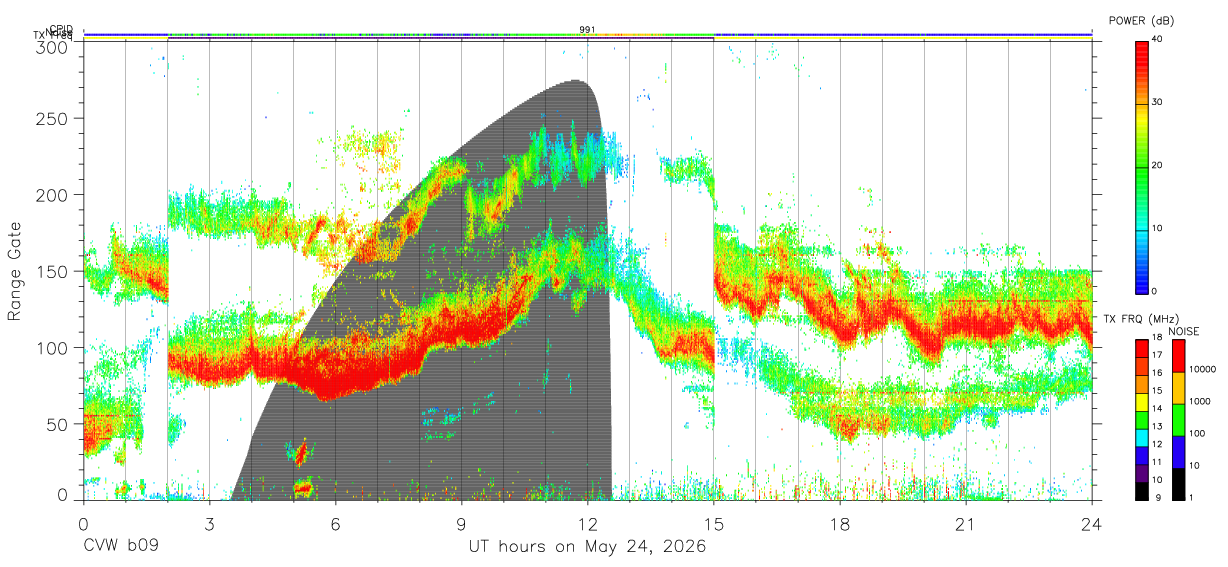1228x567 pixels.
Task: Click the CVW b09 label
Action: coord(121,547)
